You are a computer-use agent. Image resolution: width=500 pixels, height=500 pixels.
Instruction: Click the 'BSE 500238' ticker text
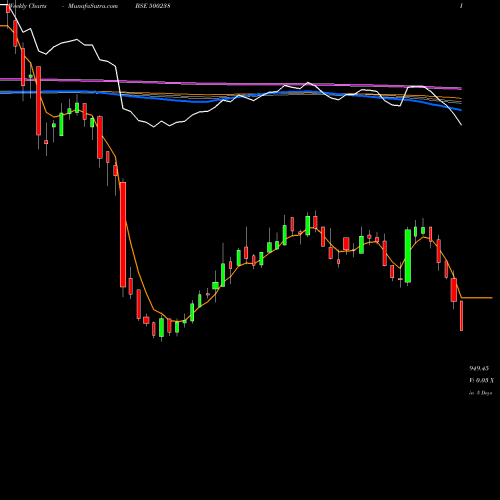click(x=153, y=6)
